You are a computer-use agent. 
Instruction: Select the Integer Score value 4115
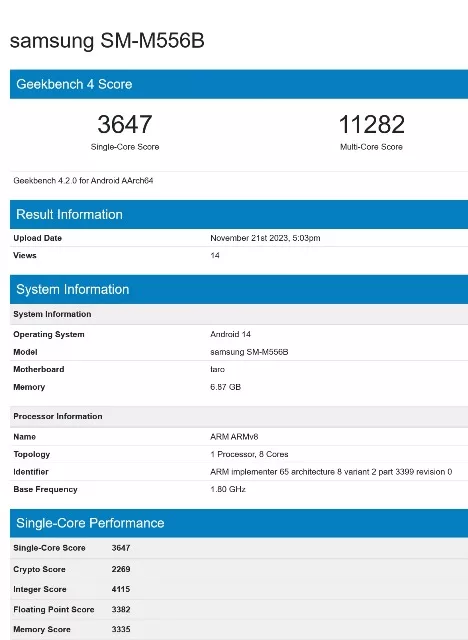coord(121,589)
